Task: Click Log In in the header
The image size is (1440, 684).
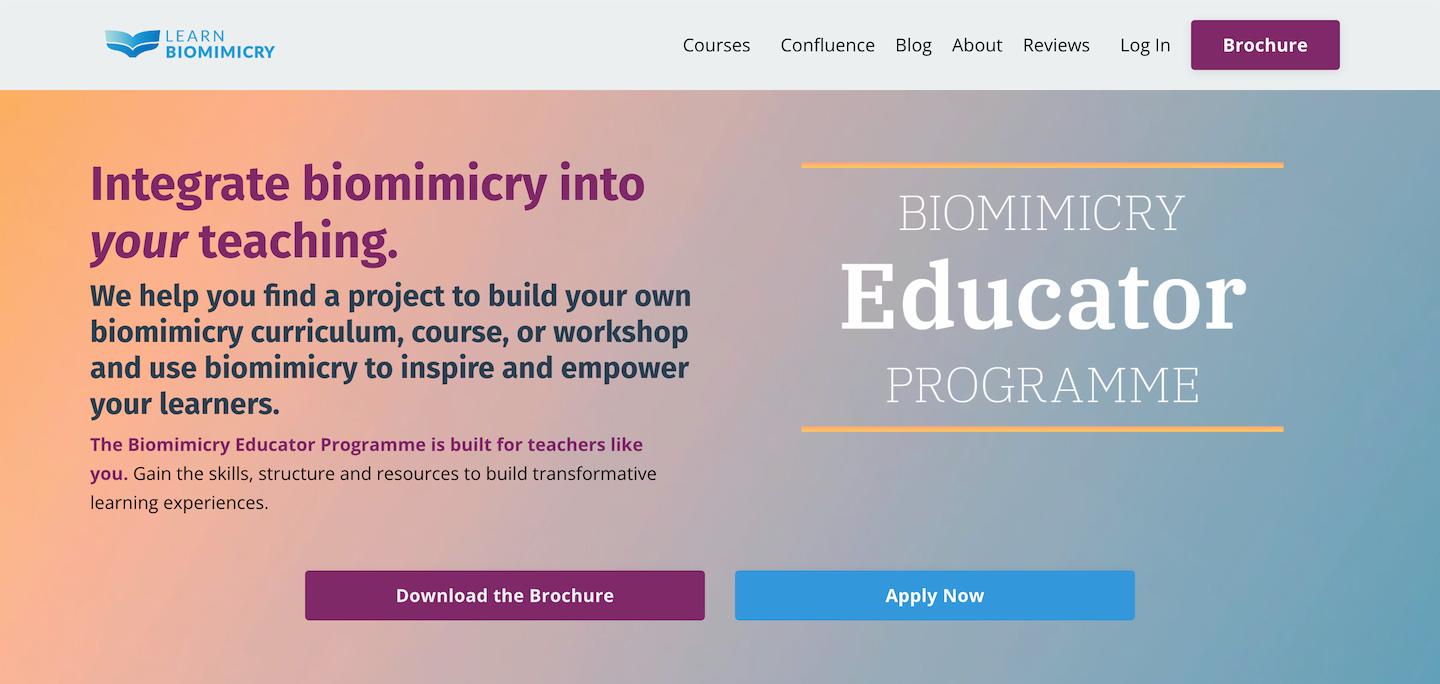Action: pyautogui.click(x=1145, y=45)
